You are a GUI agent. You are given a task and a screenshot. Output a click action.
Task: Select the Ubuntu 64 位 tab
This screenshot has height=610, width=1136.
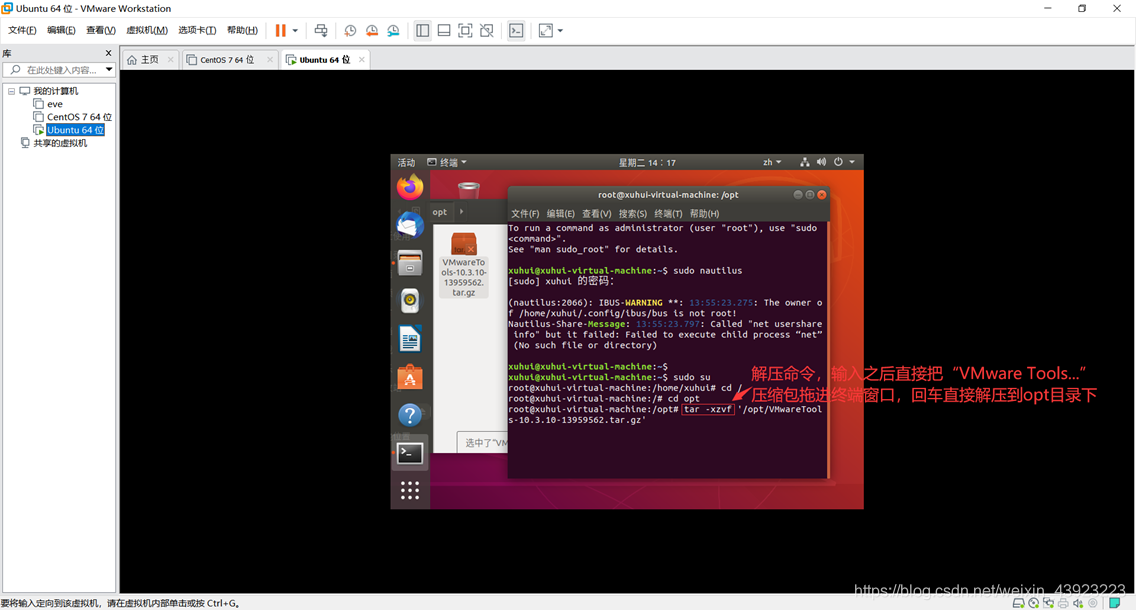pos(325,59)
